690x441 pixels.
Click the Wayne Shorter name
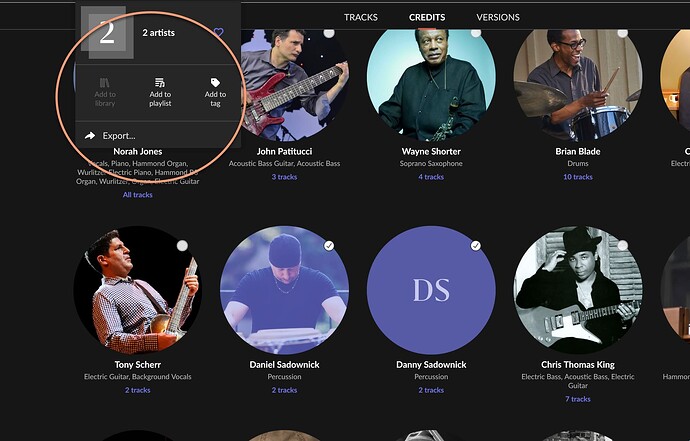coord(431,151)
